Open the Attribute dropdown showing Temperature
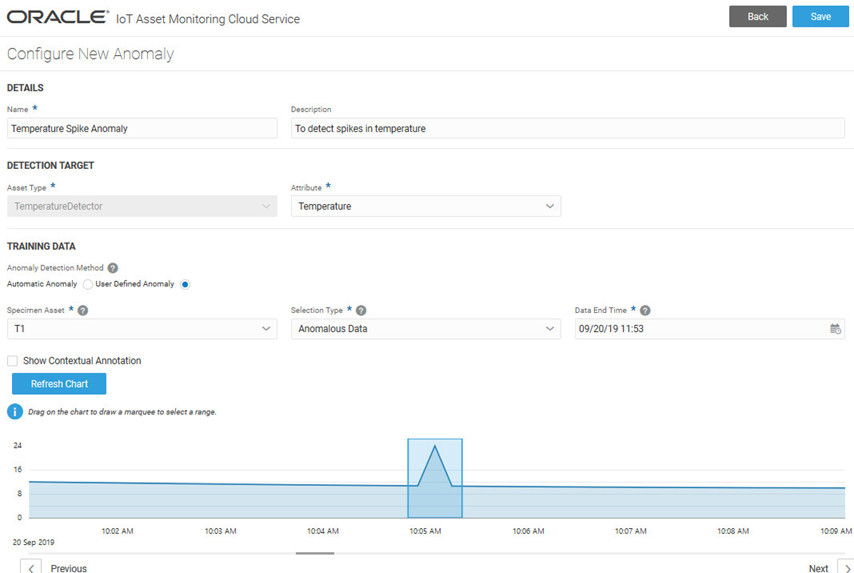Viewport: 854px width, 573px height. pos(426,206)
